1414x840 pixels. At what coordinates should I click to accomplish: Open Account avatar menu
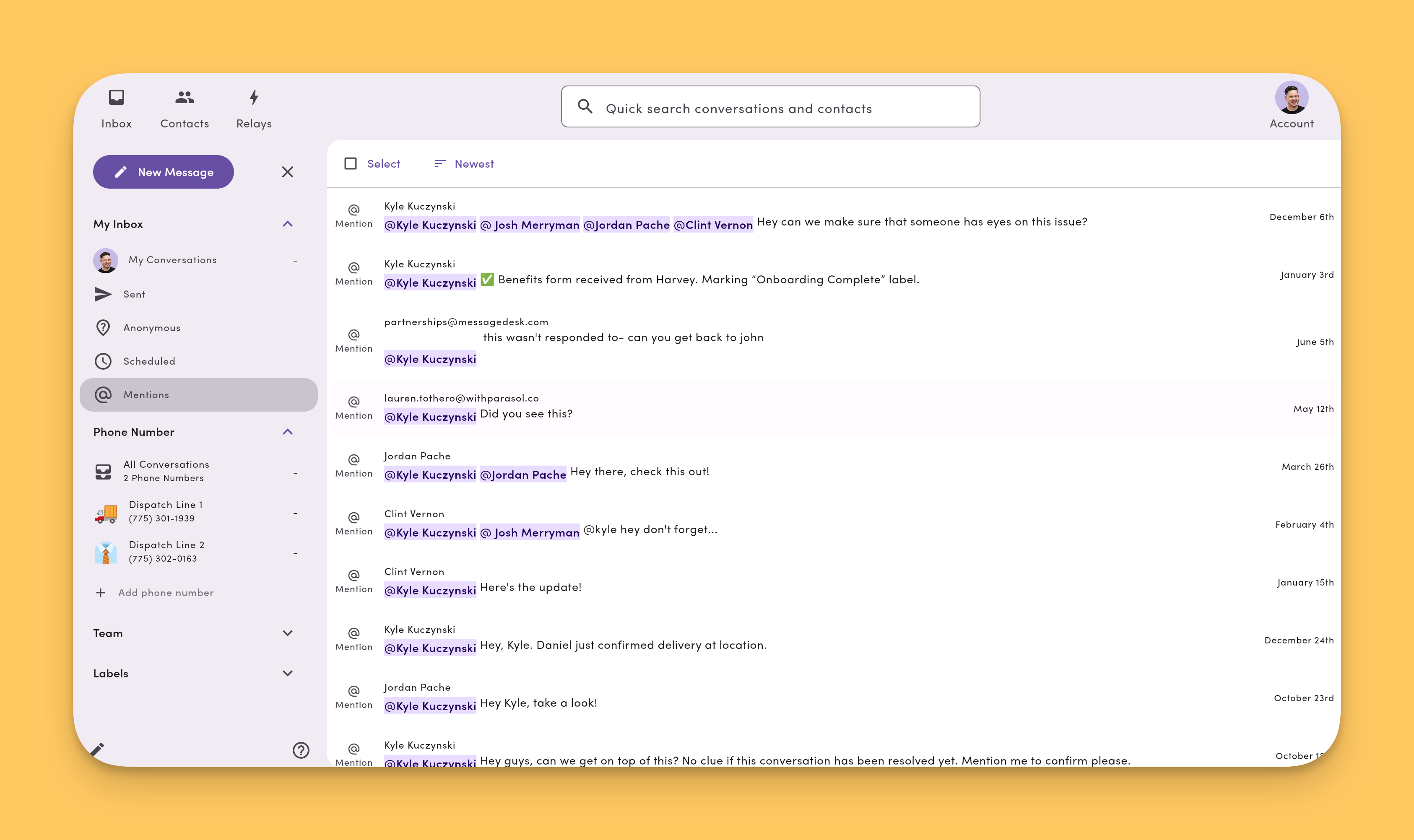point(1291,97)
